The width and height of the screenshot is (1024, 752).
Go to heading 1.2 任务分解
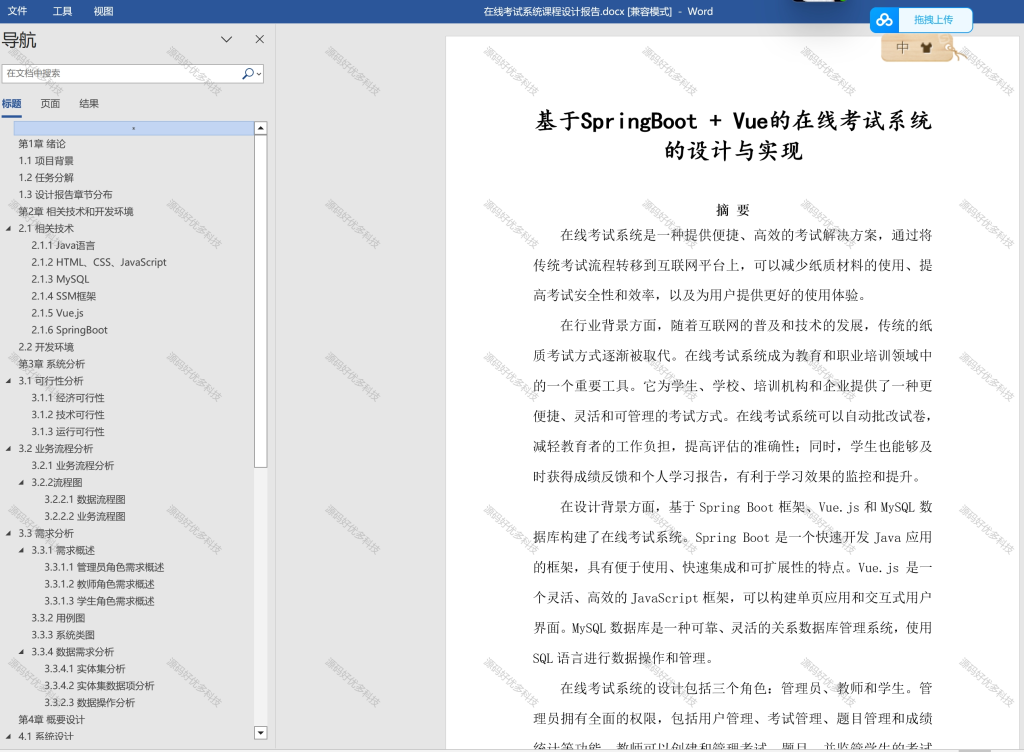click(46, 178)
